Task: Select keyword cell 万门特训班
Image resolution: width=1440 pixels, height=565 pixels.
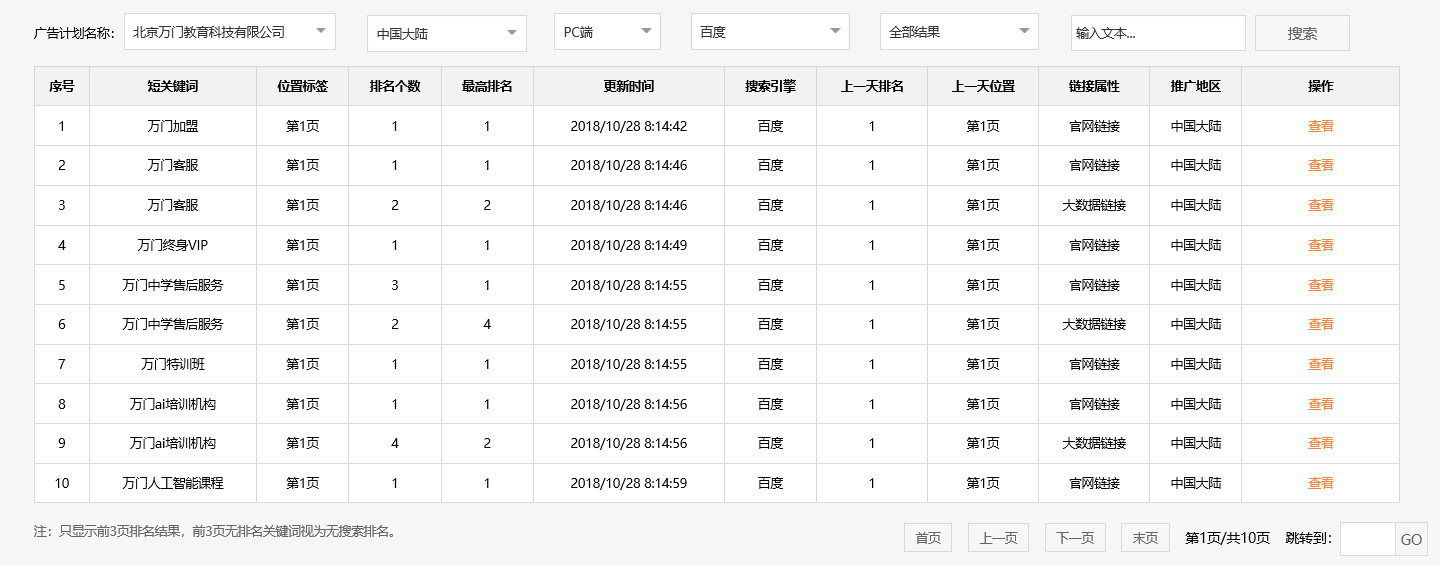Action: [x=173, y=364]
